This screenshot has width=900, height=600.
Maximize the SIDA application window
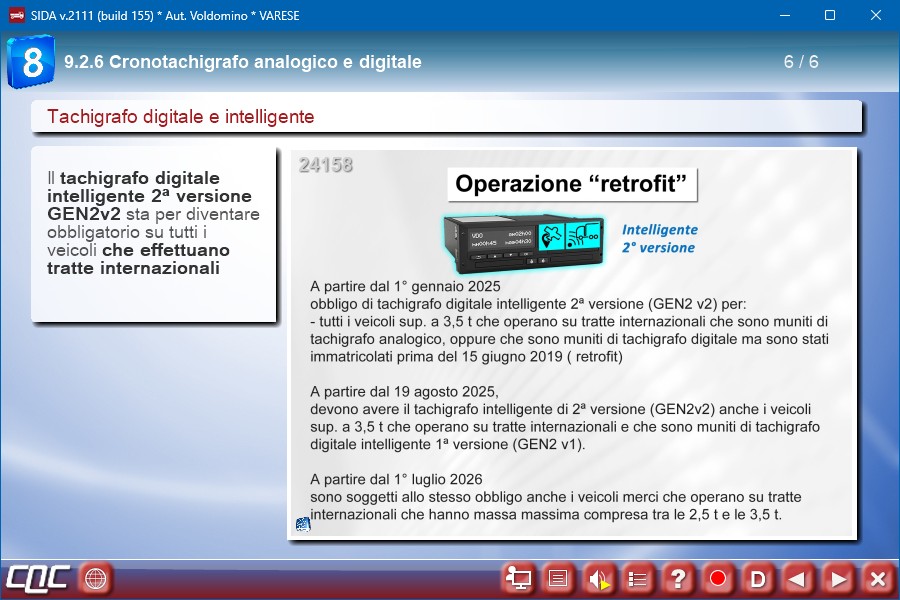pyautogui.click(x=829, y=15)
